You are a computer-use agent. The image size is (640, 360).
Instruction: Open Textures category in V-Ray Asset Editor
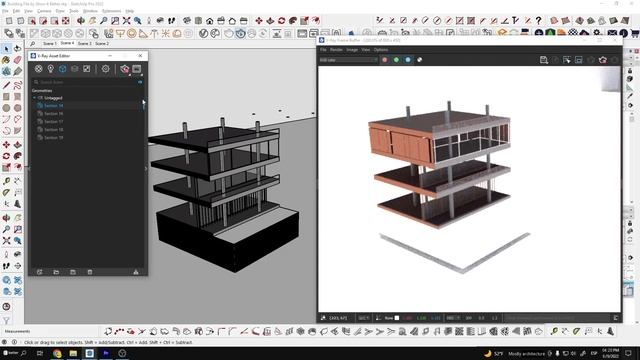point(87,69)
